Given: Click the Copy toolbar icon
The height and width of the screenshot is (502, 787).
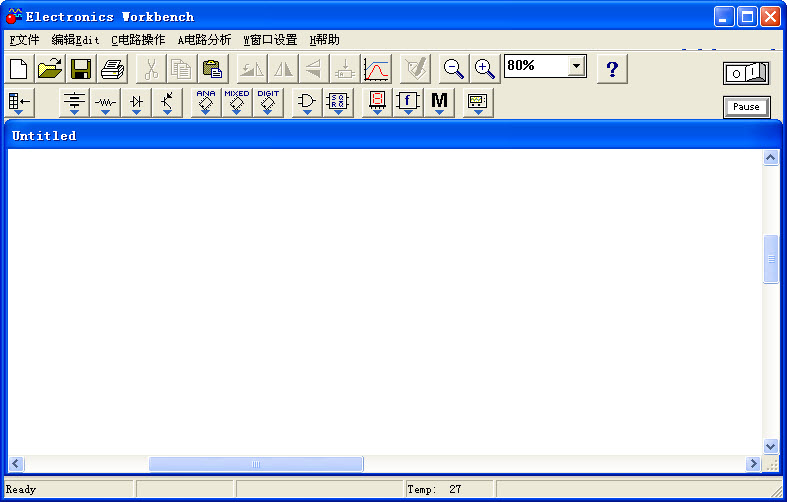Looking at the screenshot, I should pos(182,69).
